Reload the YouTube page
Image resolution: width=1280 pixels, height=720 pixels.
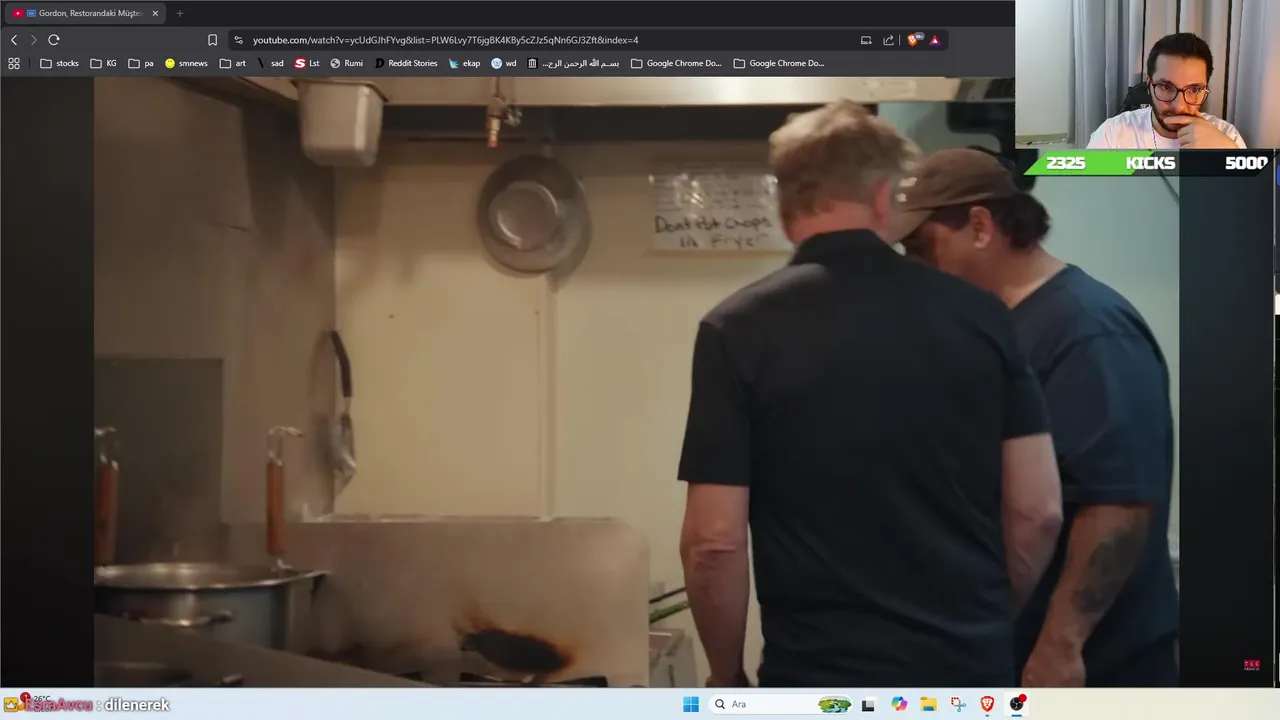54,40
